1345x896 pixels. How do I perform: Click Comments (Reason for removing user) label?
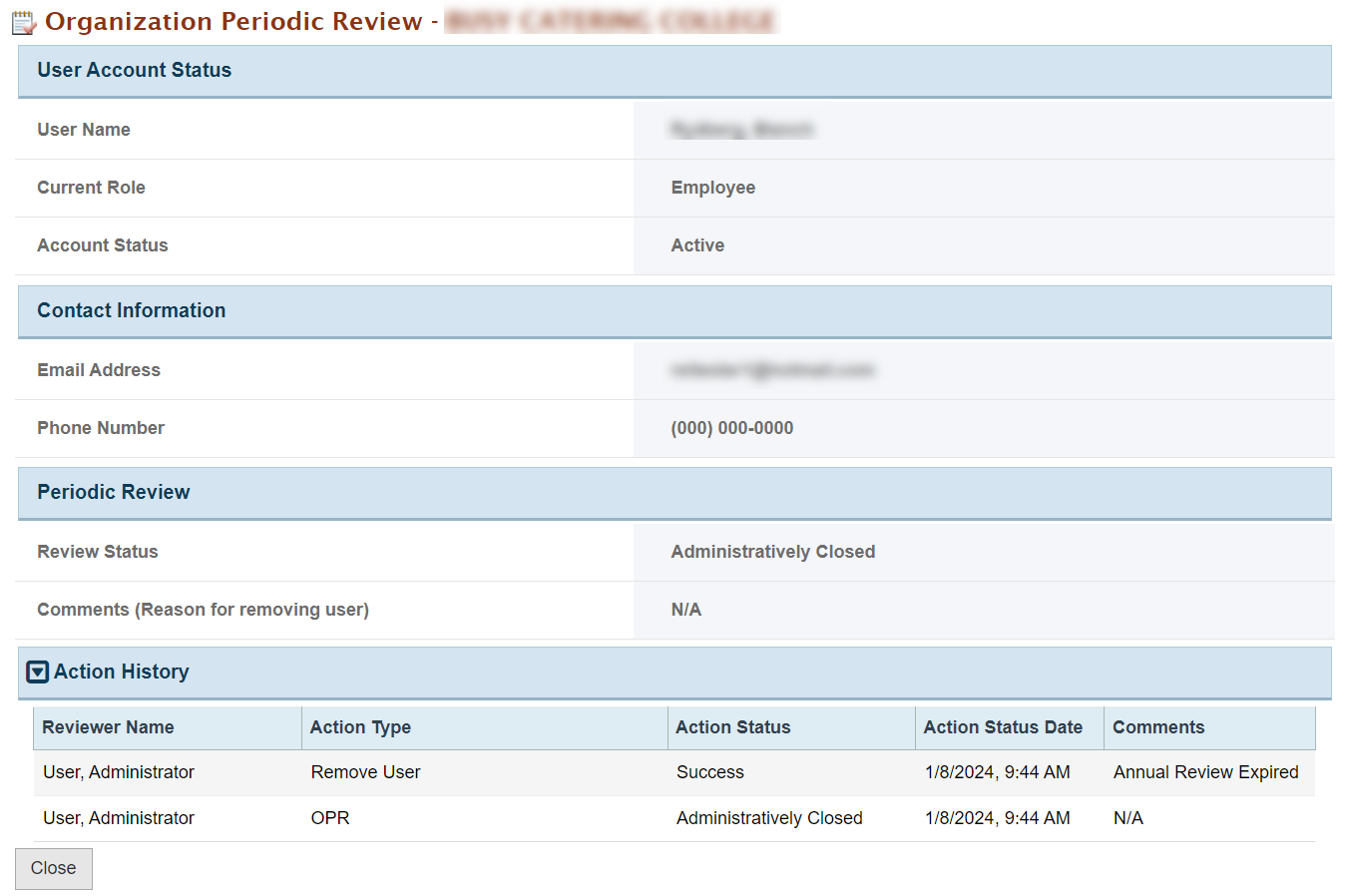(204, 610)
